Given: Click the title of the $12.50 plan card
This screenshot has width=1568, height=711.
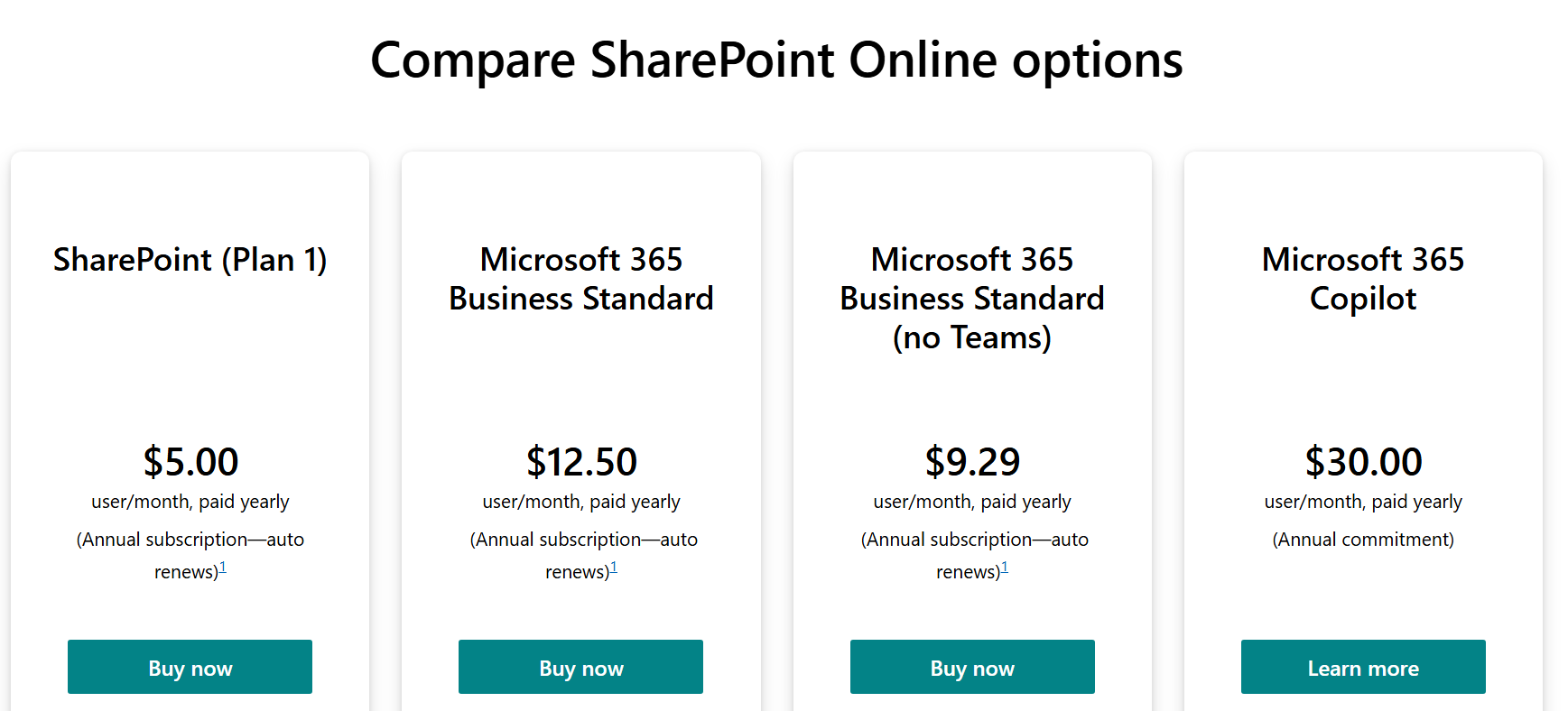Looking at the screenshot, I should click(580, 279).
